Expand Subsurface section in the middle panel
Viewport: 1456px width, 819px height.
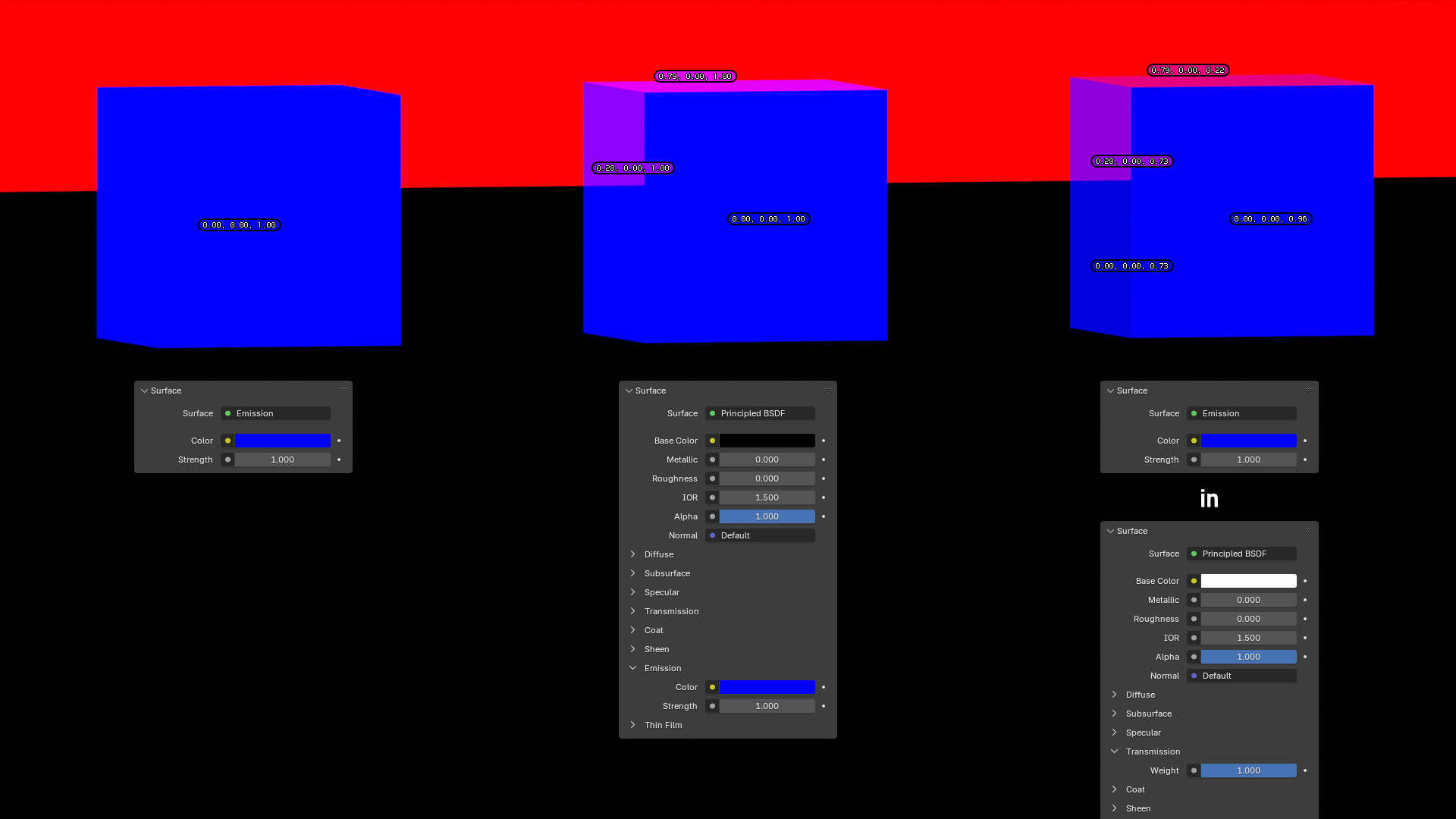click(633, 573)
